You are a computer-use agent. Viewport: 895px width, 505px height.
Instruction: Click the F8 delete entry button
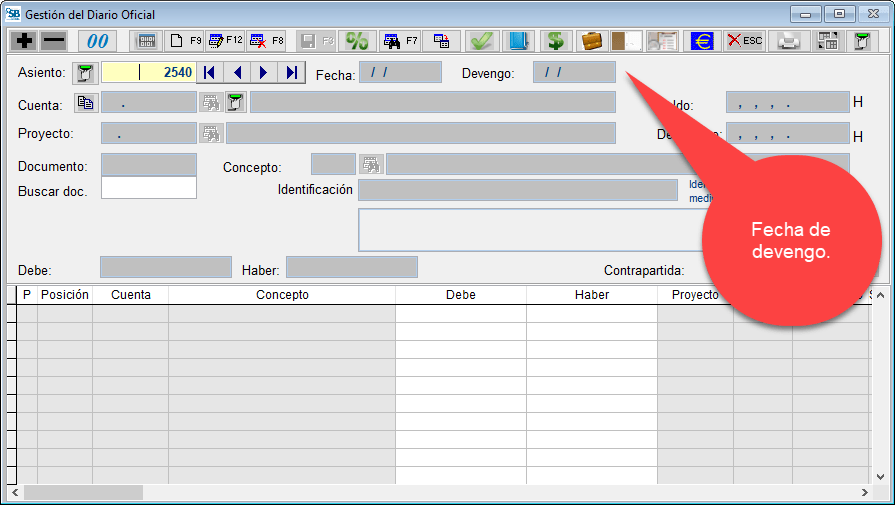tap(267, 41)
